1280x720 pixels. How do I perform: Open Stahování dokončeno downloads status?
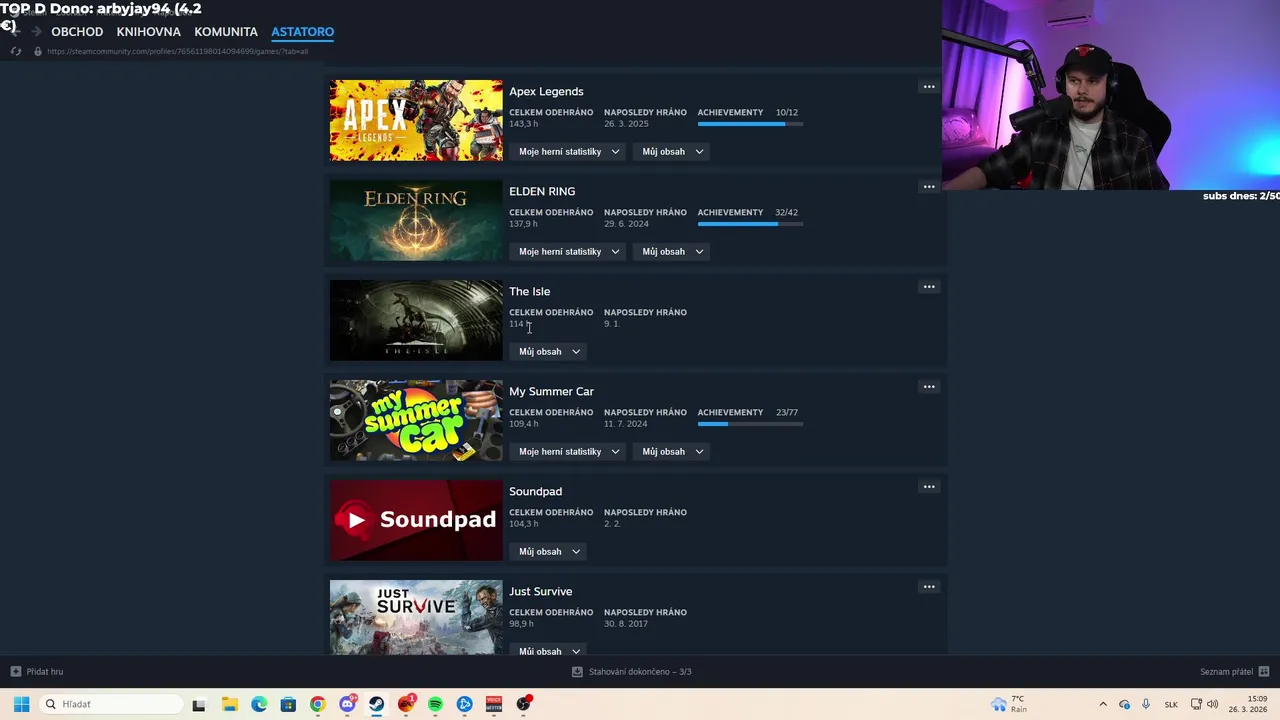click(x=640, y=672)
